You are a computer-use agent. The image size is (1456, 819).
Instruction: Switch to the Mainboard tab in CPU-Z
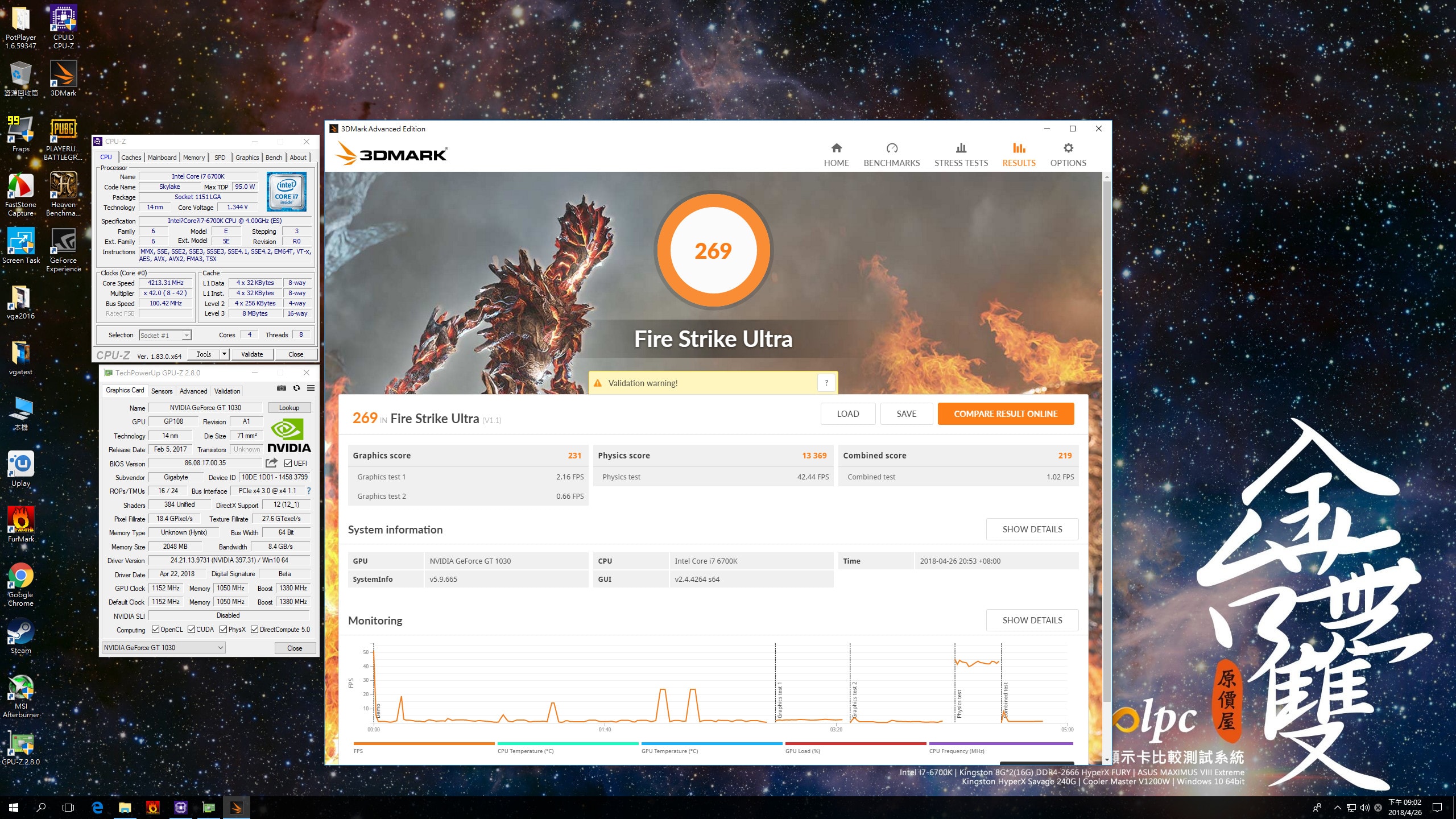point(162,158)
